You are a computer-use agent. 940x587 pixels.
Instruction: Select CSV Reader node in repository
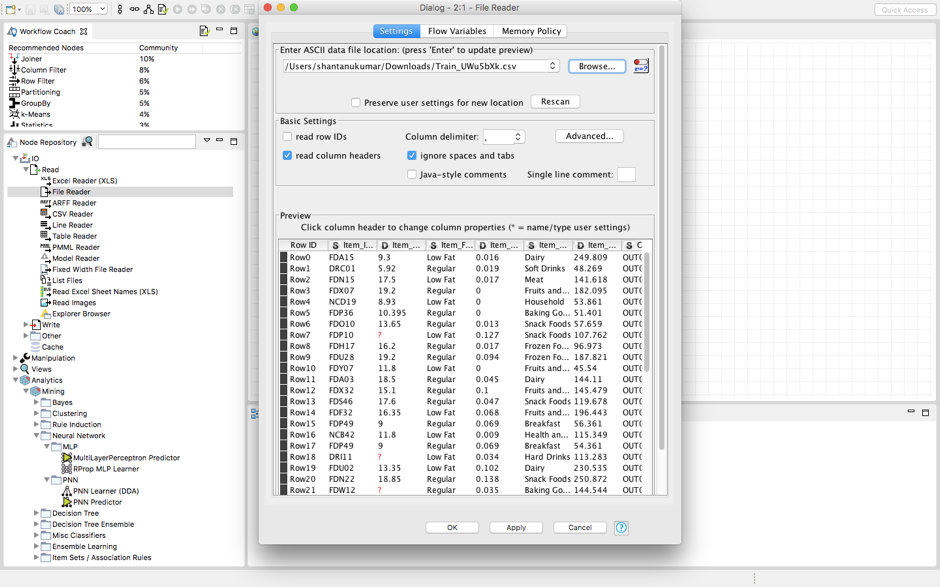coord(72,214)
